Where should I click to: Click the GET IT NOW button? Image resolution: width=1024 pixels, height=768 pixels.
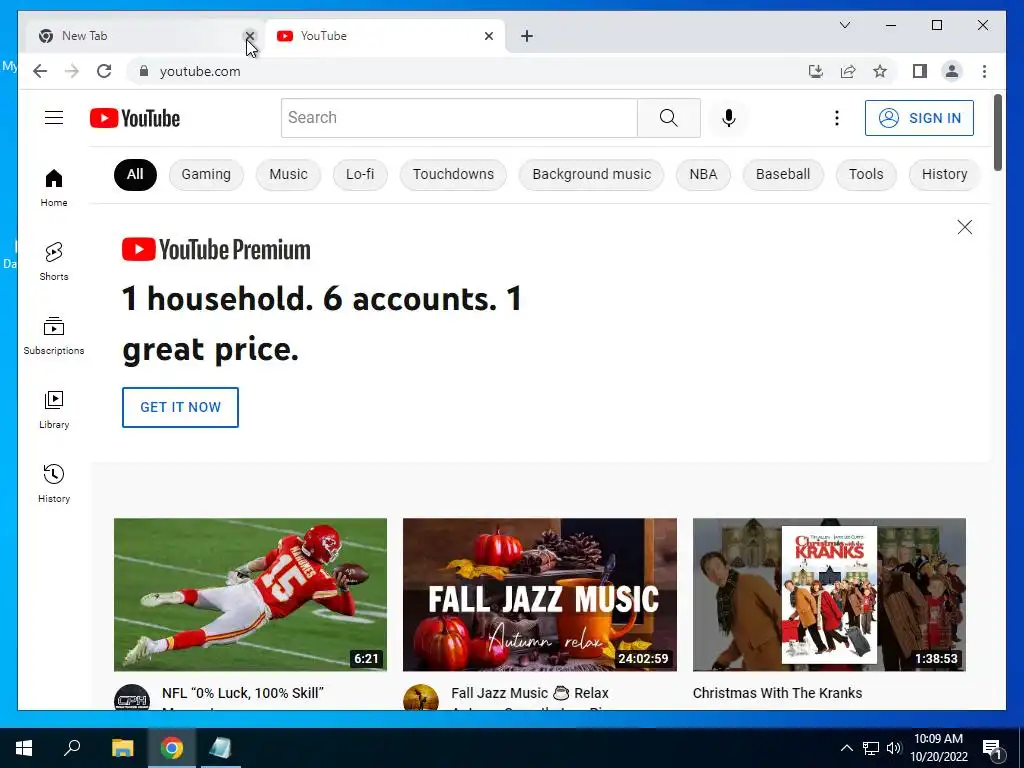point(180,408)
